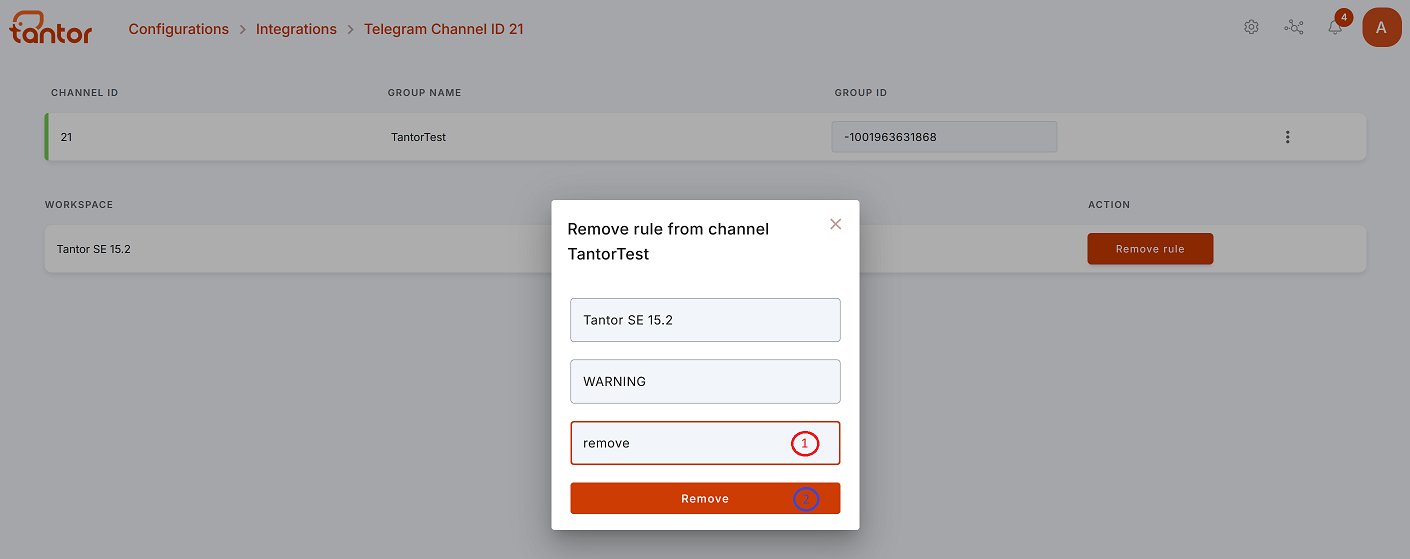Focus the 'remove' confirmation text field
1410x559 pixels.
705,443
